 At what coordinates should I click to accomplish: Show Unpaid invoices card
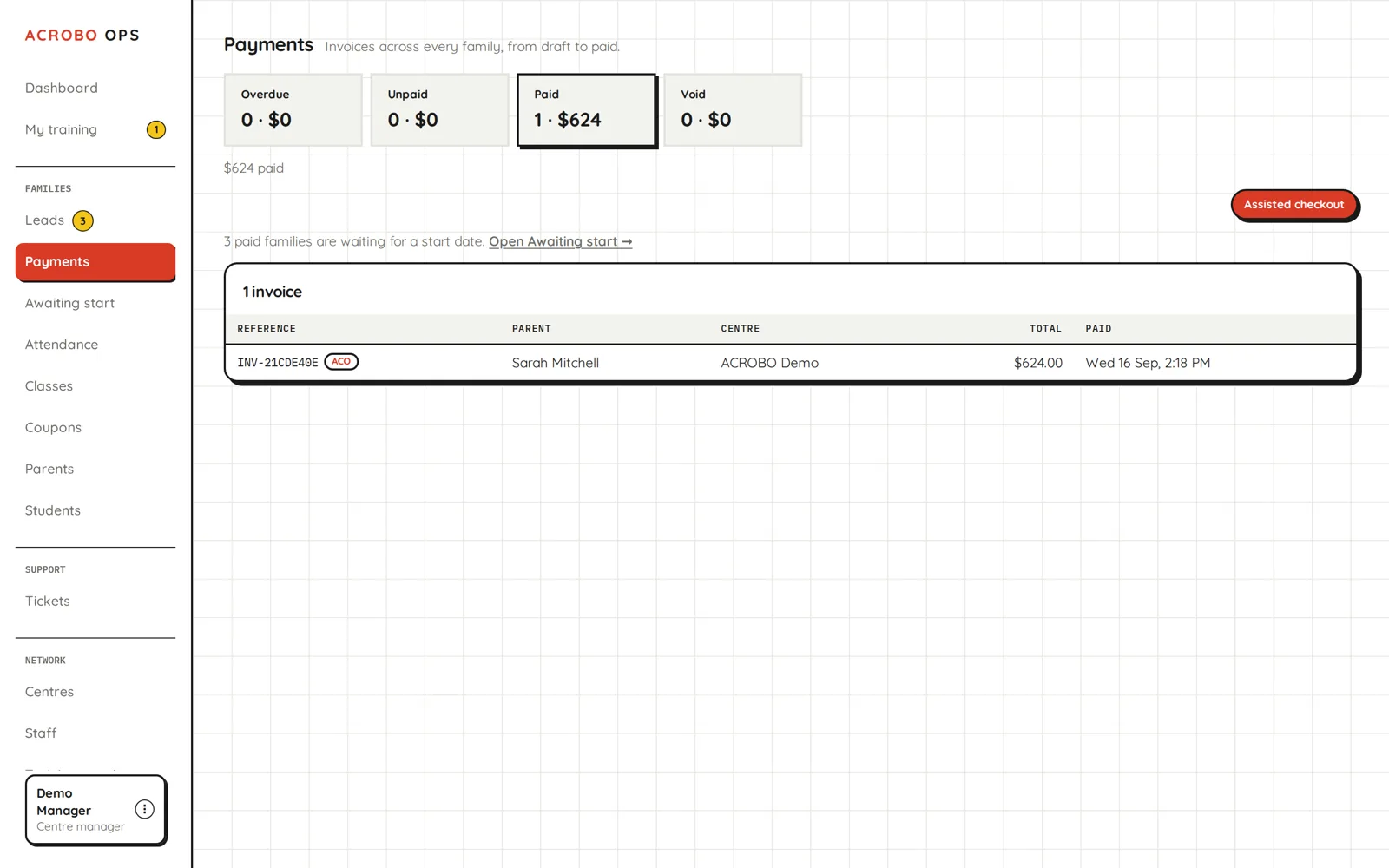440,110
